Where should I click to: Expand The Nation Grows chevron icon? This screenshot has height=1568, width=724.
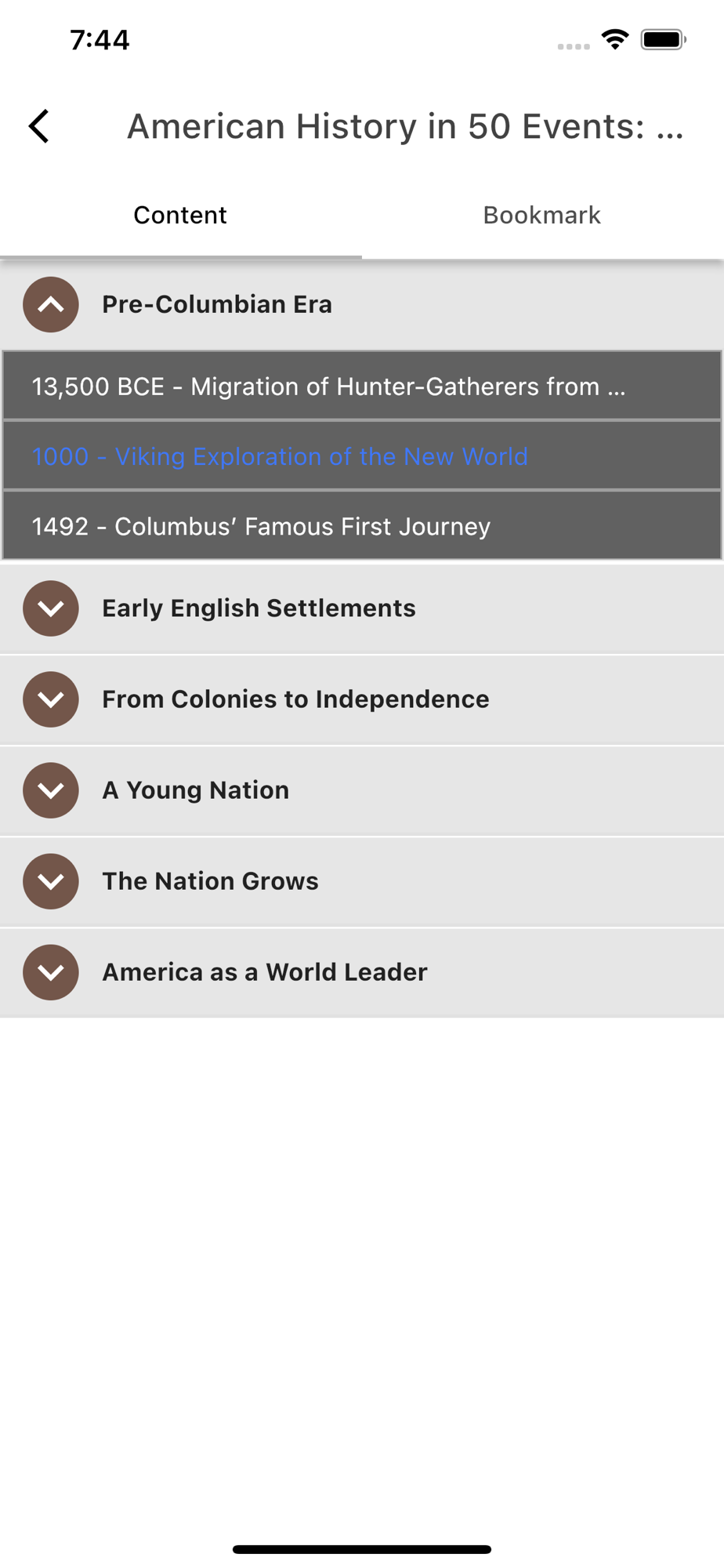point(51,881)
